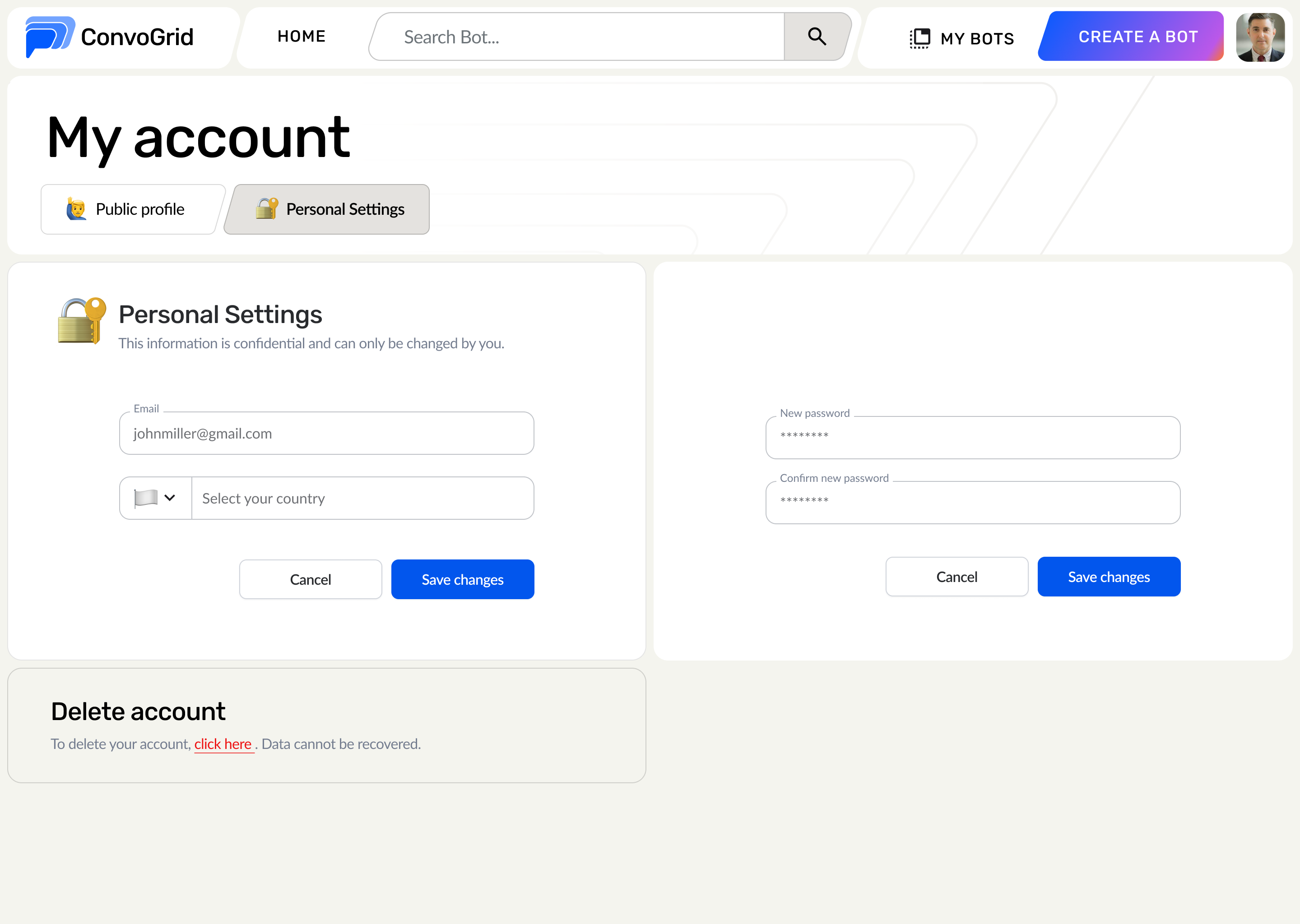The image size is (1300, 924).
Task: Expand the country flag dropdown chevron
Action: pyautogui.click(x=170, y=498)
